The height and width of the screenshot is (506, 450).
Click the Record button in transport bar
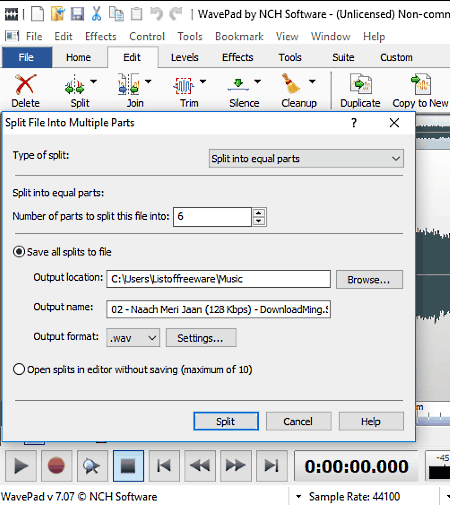56,466
